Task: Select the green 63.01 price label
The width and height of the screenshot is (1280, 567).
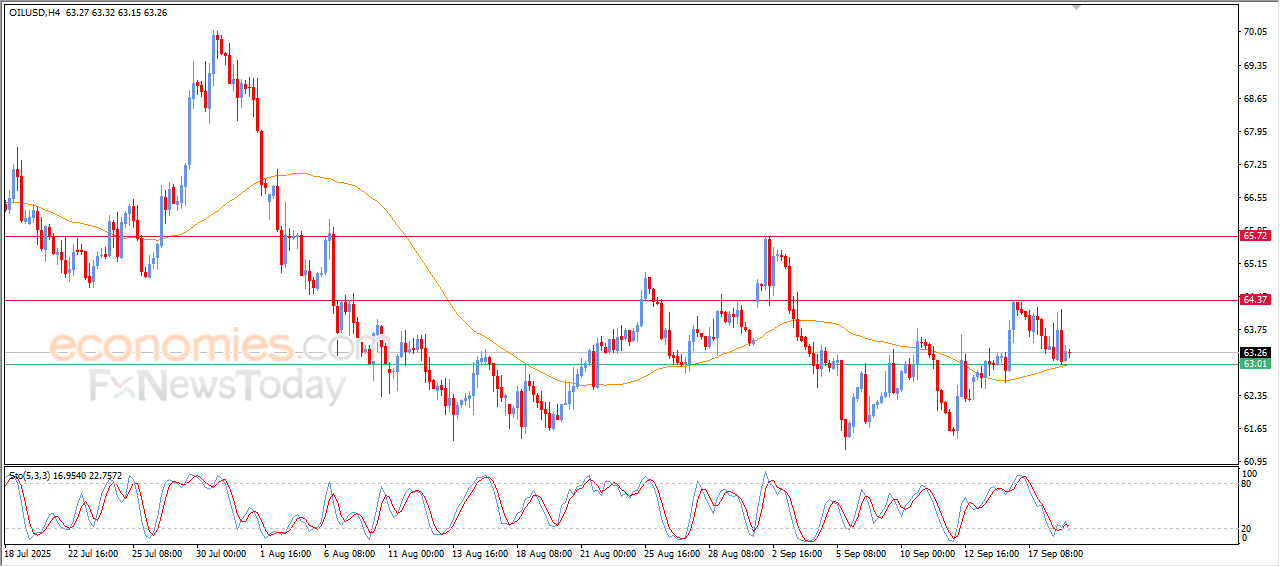Action: pyautogui.click(x=1254, y=364)
